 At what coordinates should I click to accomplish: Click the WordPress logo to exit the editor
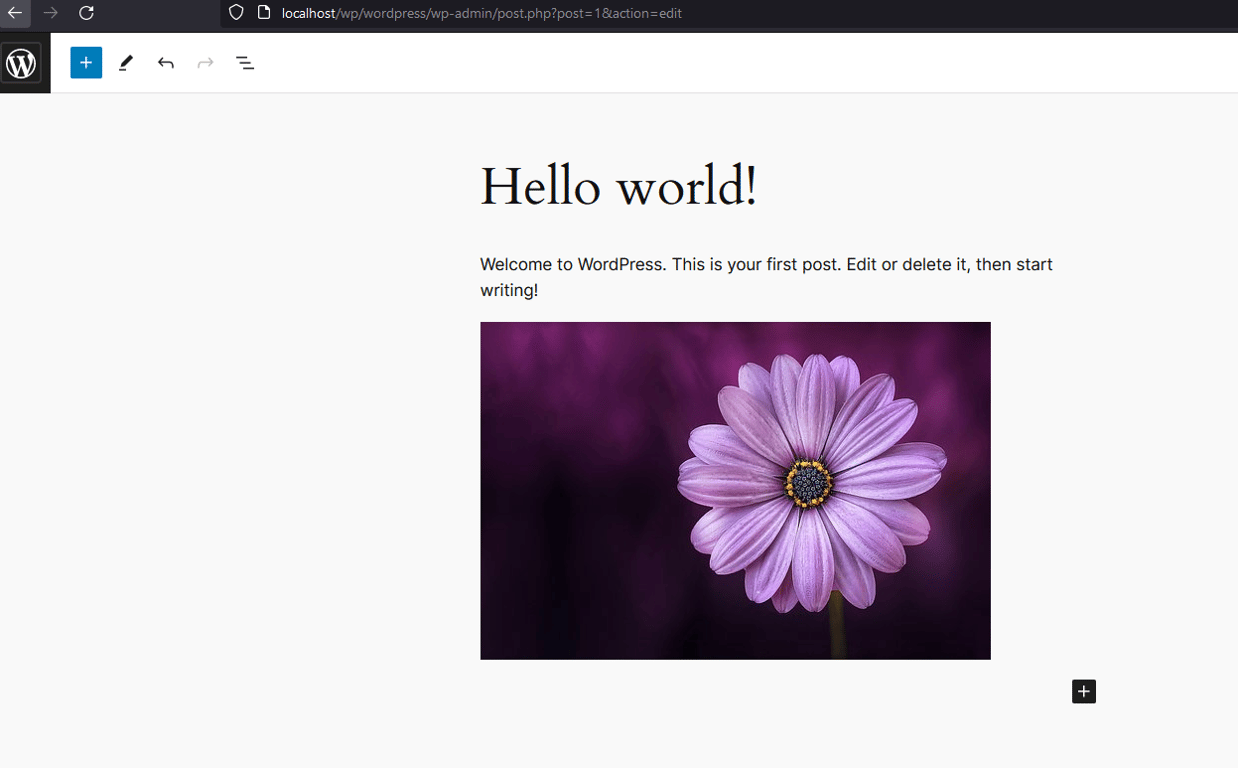tap(22, 62)
